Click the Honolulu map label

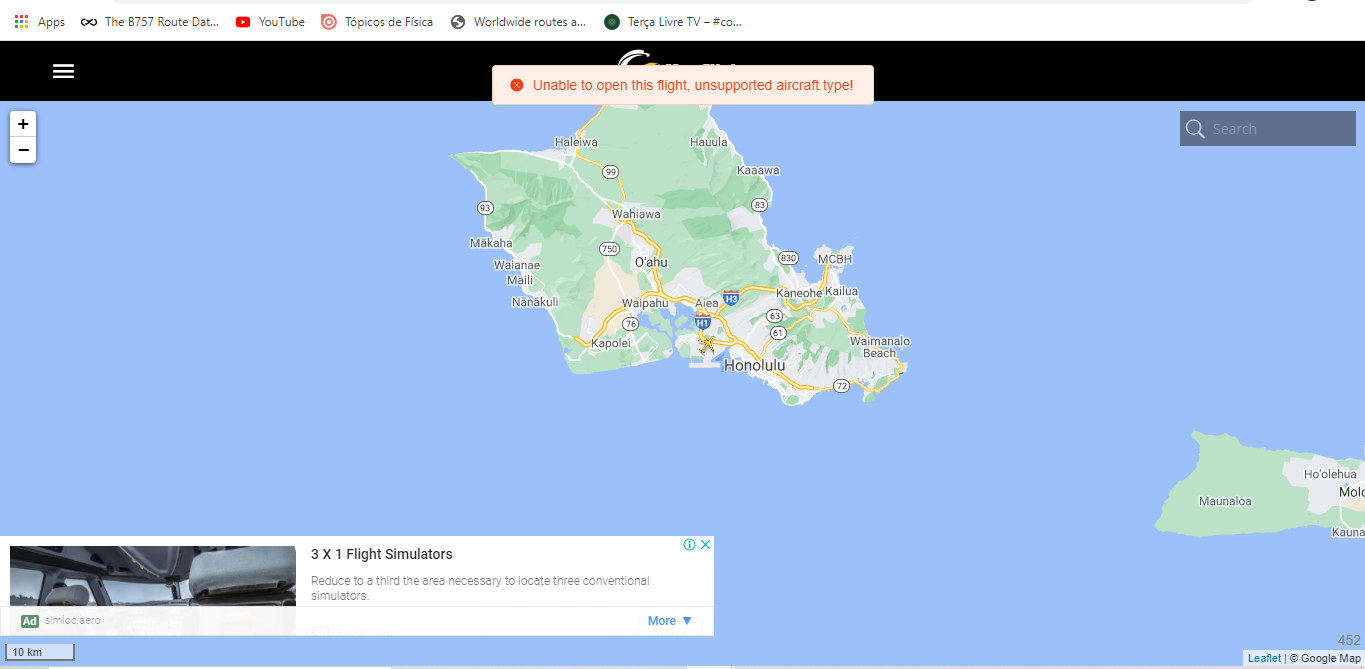(754, 366)
